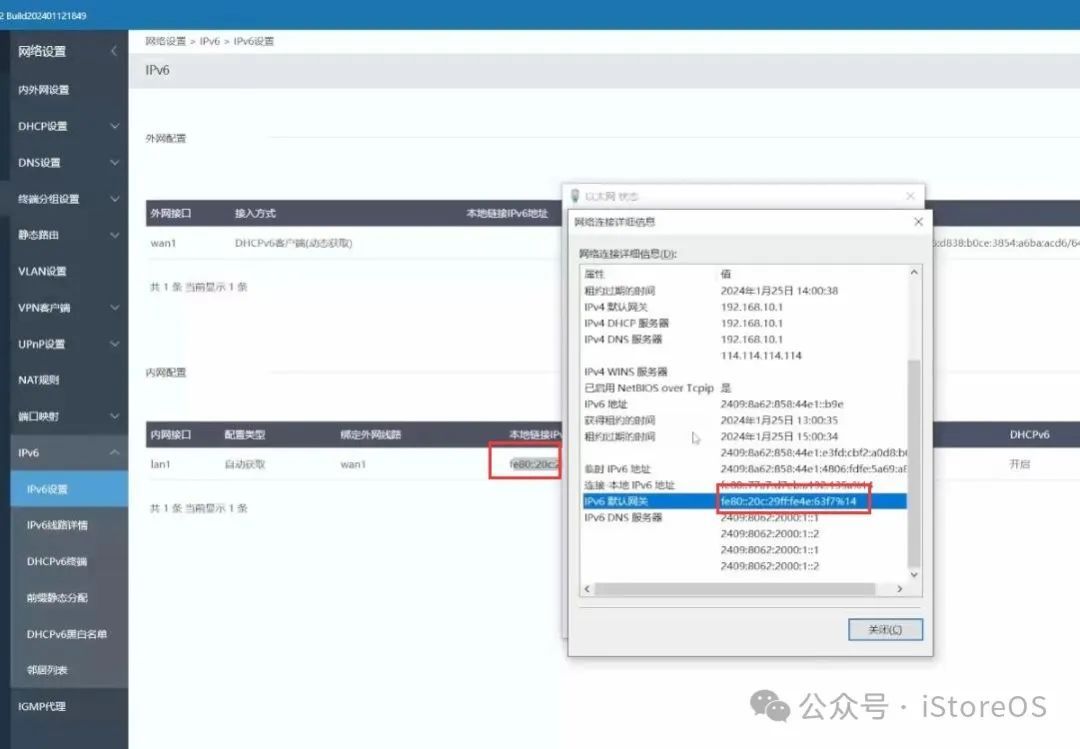The width and height of the screenshot is (1080, 749).
Task: Close the 以太网 状态 window behind
Action: [x=910, y=196]
